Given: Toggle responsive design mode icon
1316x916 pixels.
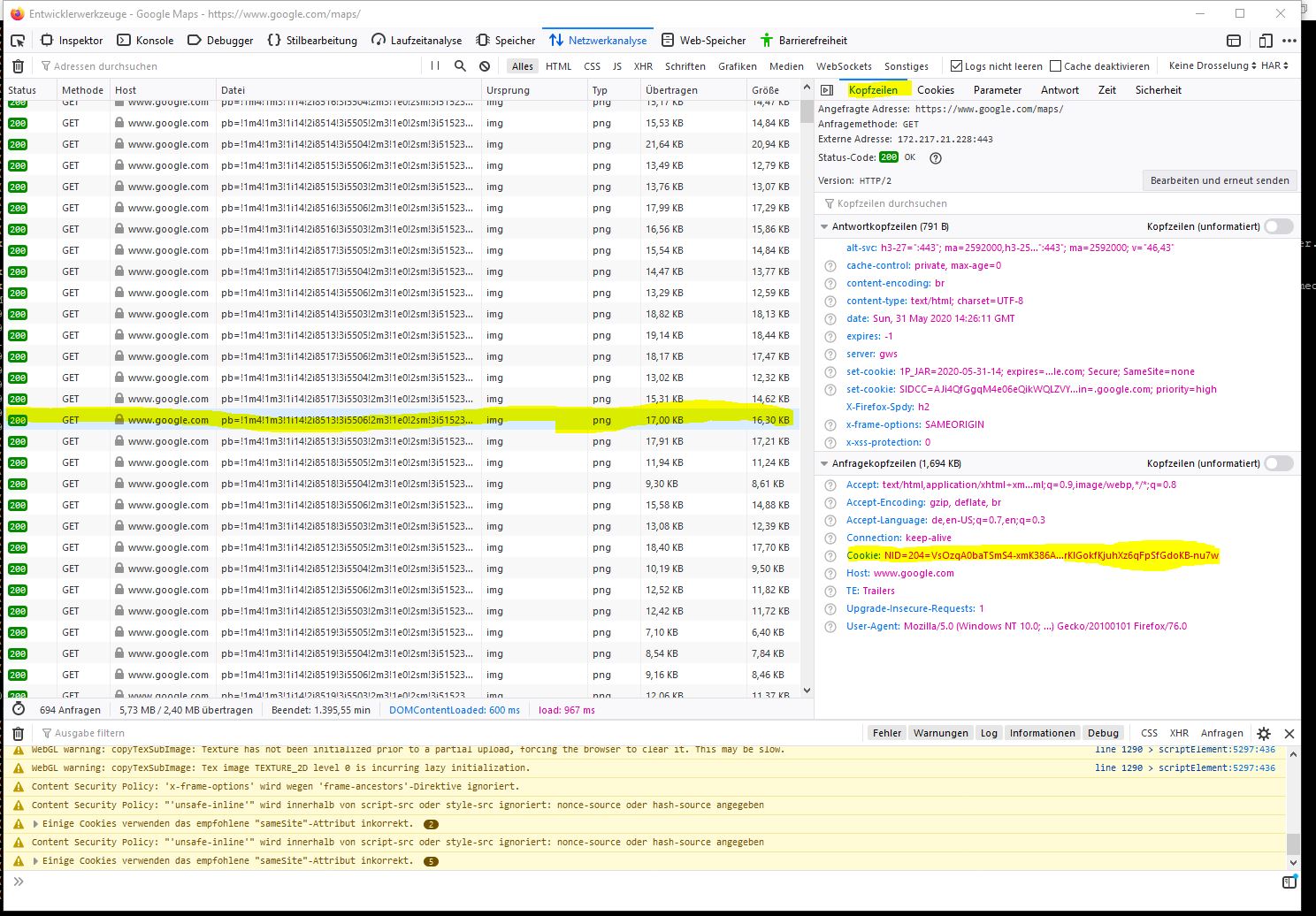Looking at the screenshot, I should 1266,41.
